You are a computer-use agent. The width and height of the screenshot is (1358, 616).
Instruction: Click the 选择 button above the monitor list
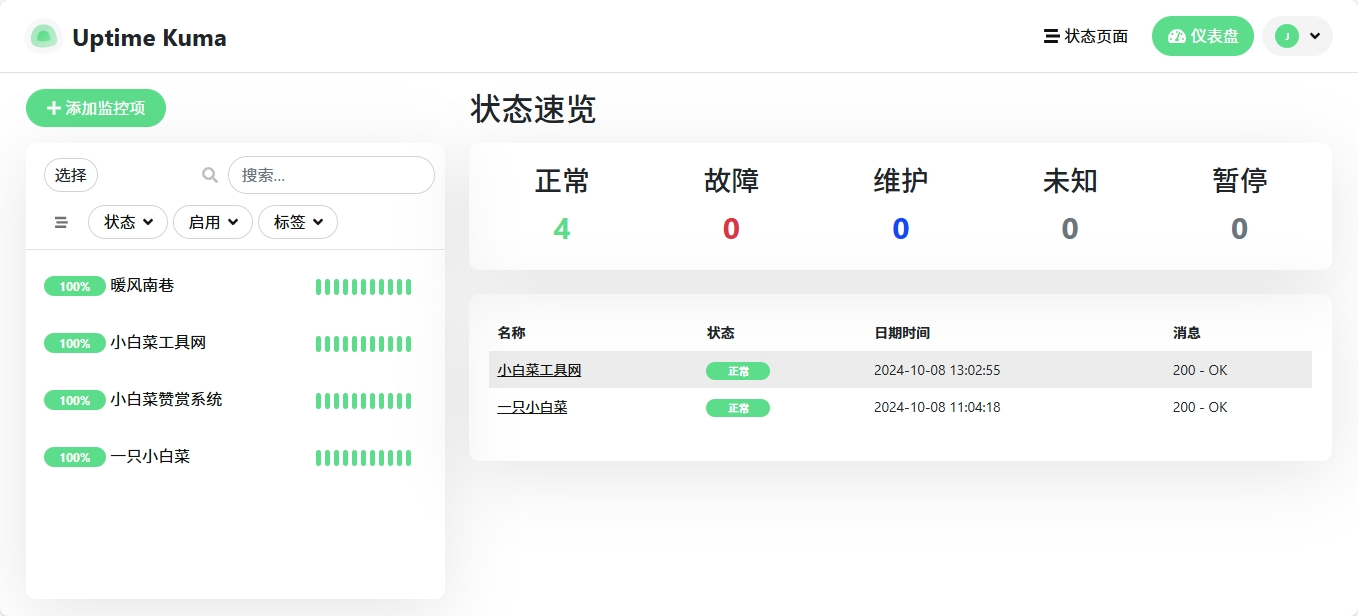pos(70,175)
